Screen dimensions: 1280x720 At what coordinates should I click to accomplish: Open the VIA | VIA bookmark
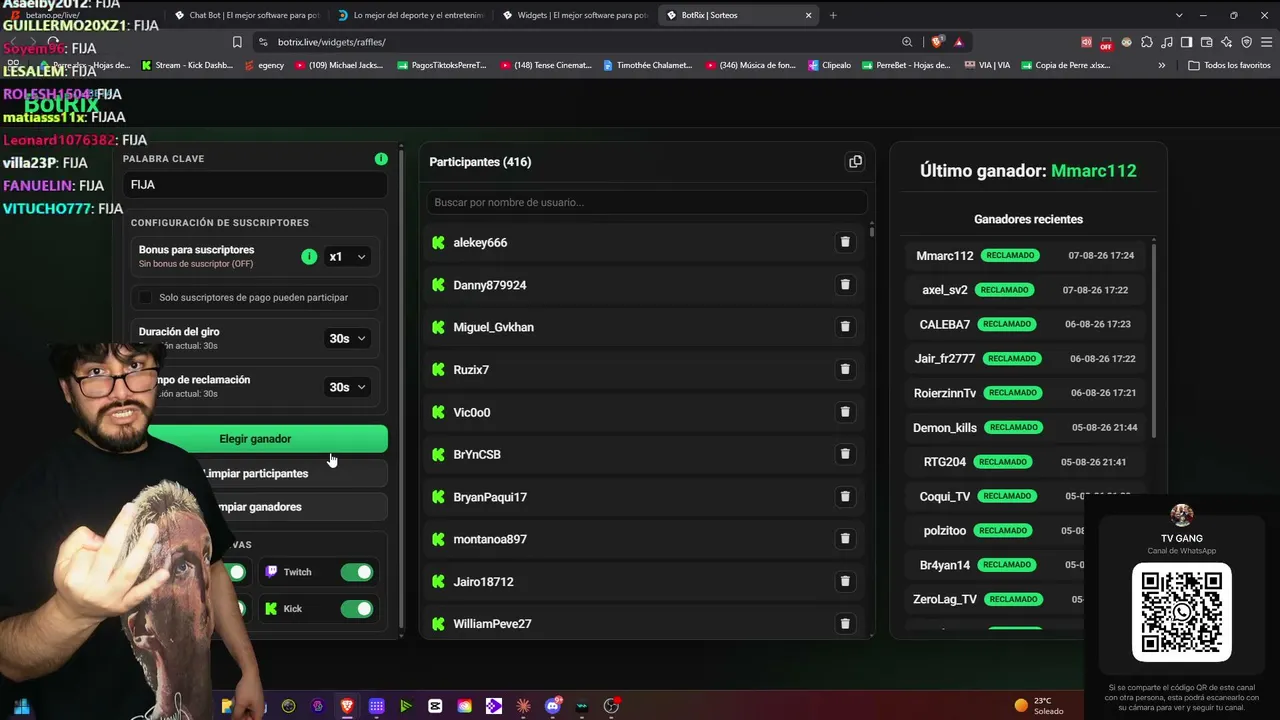tap(988, 65)
